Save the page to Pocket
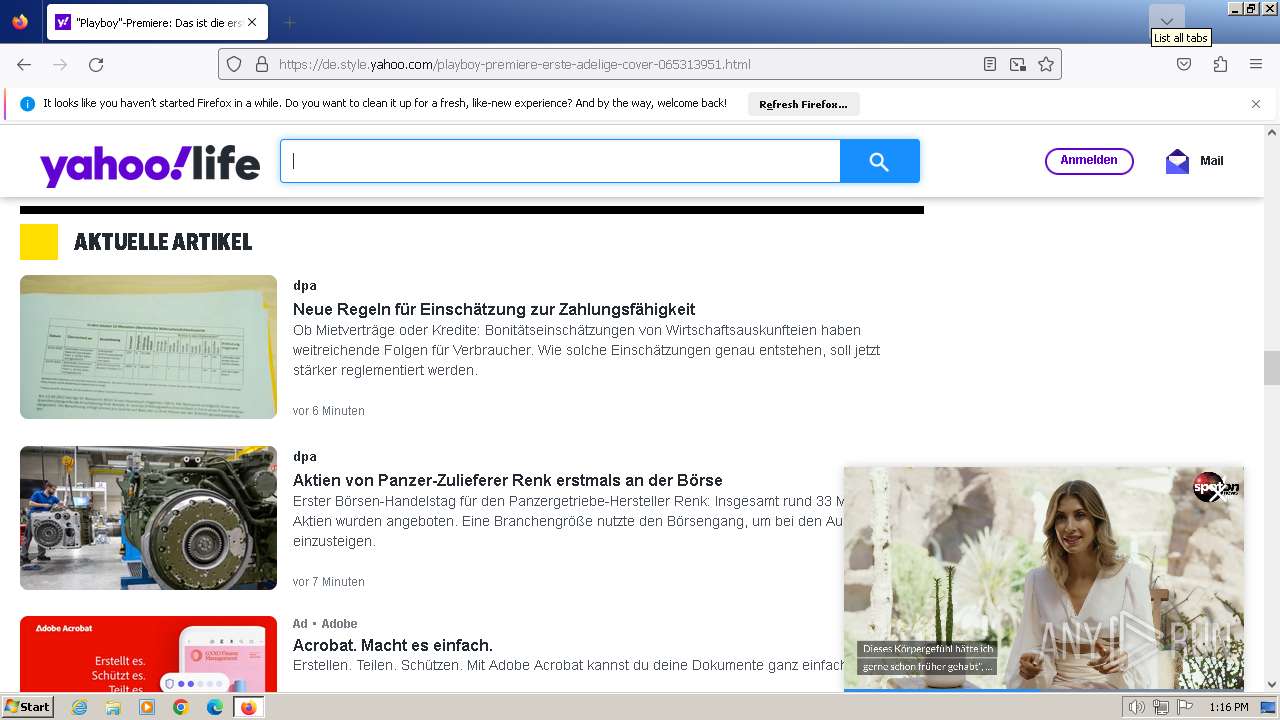The width and height of the screenshot is (1280, 720). 1184,64
